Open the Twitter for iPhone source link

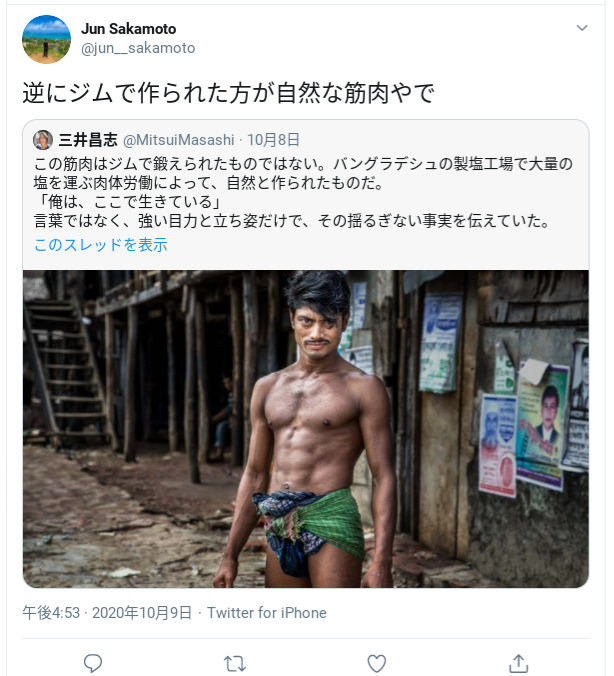click(x=267, y=612)
